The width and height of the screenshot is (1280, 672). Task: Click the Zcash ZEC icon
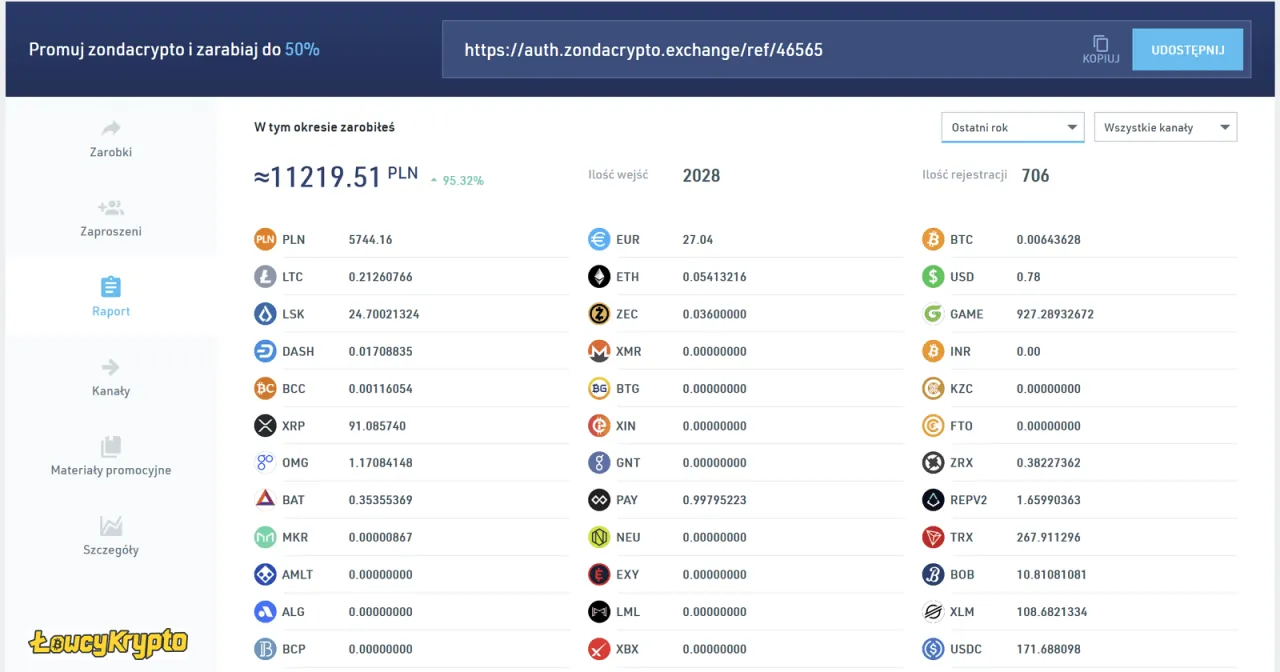(x=599, y=314)
